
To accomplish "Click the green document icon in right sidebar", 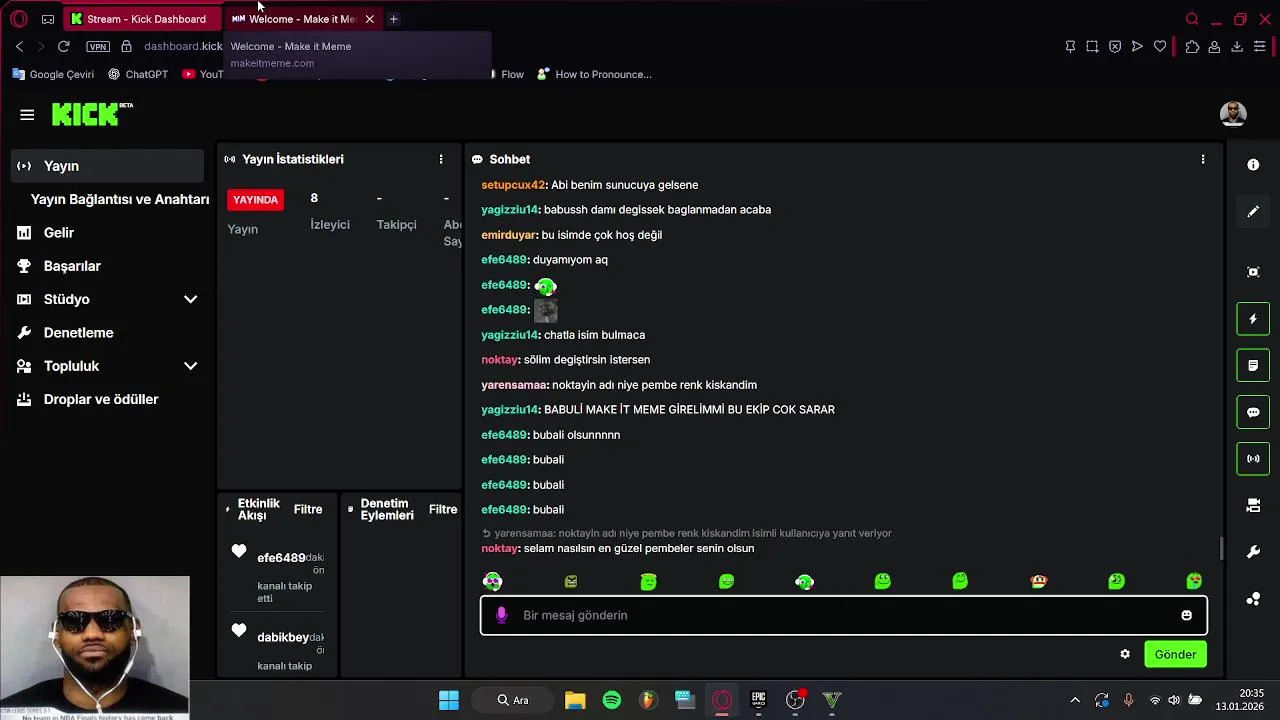I will pos(1253,366).
